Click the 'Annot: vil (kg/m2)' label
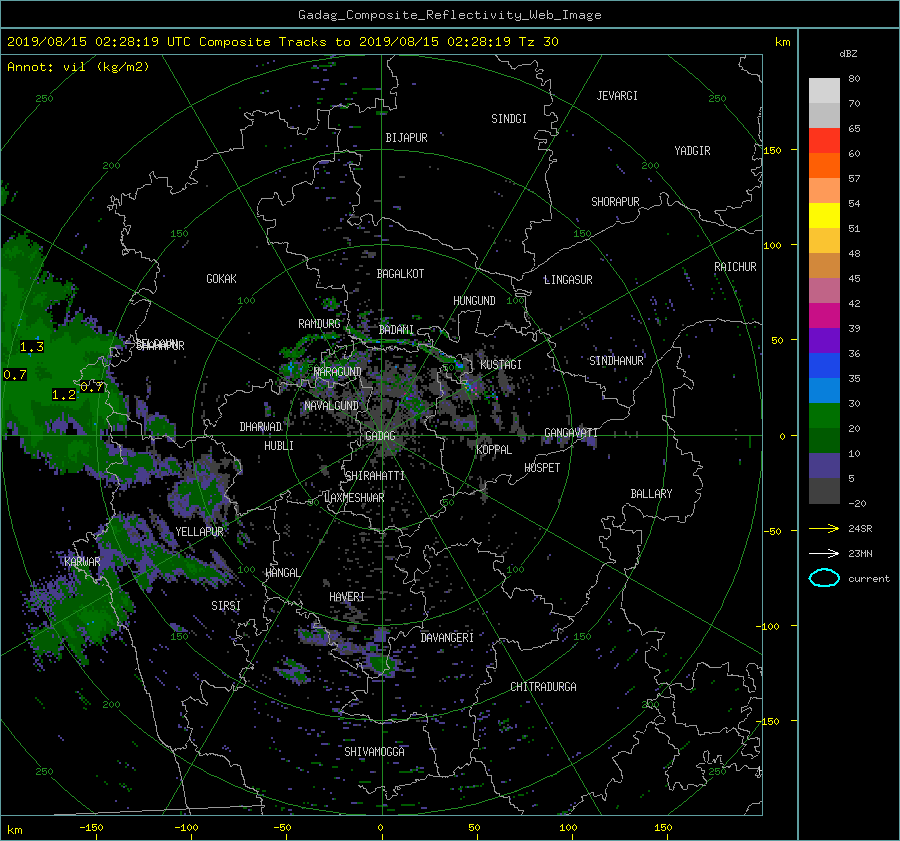This screenshot has width=900, height=841. click(78, 67)
